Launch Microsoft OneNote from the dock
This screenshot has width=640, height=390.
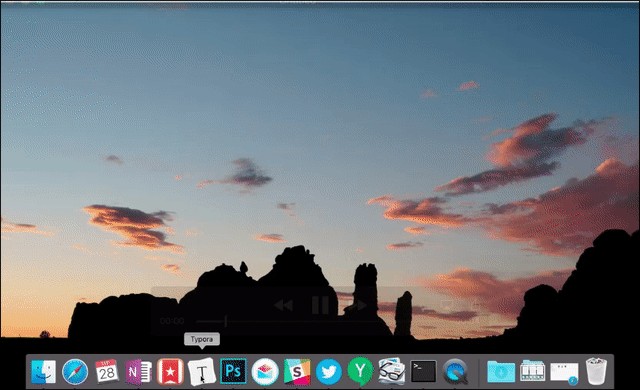[138, 372]
